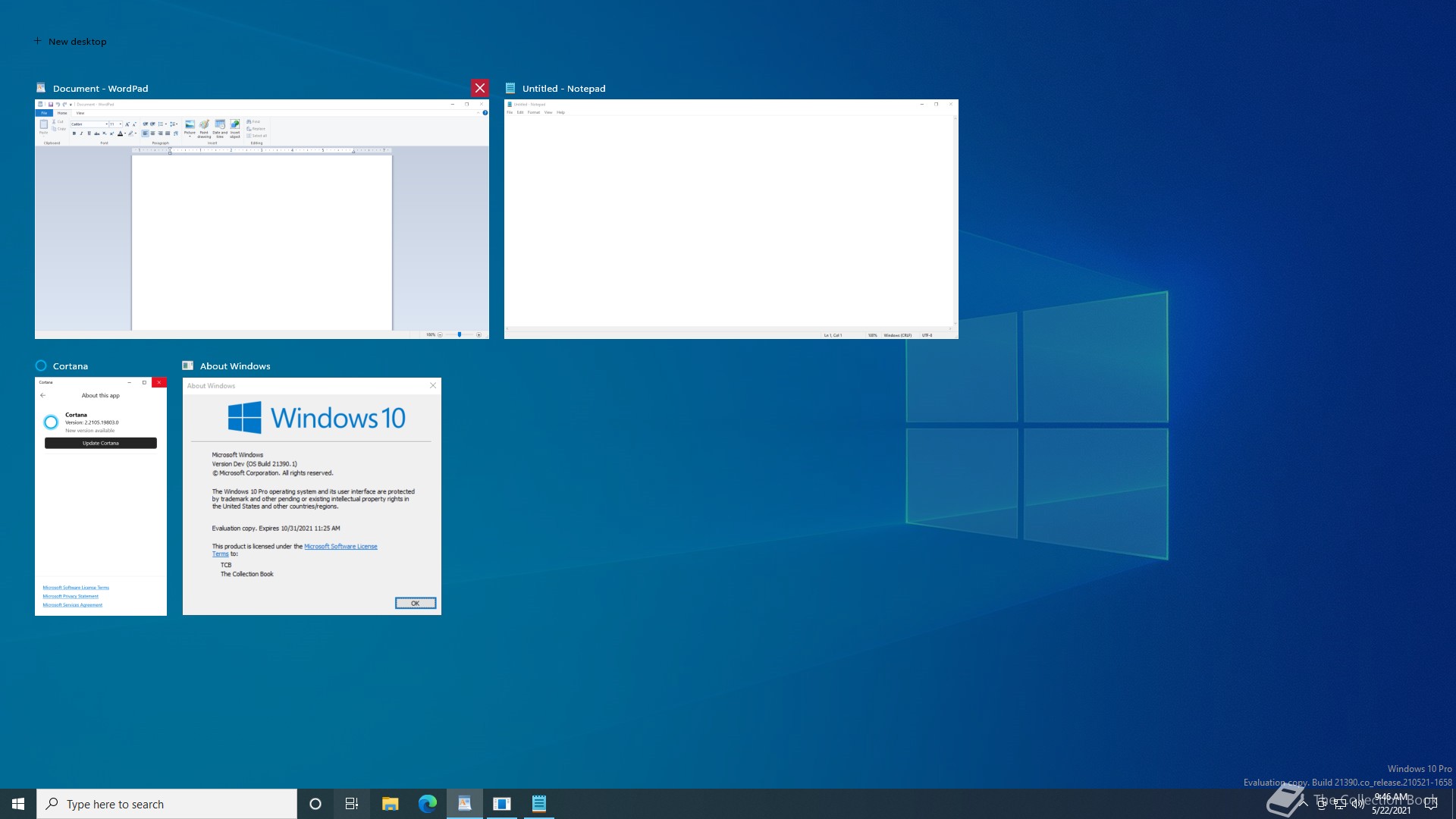Click the 'Document - WordPad' title text
The height and width of the screenshot is (819, 1456).
100,89
